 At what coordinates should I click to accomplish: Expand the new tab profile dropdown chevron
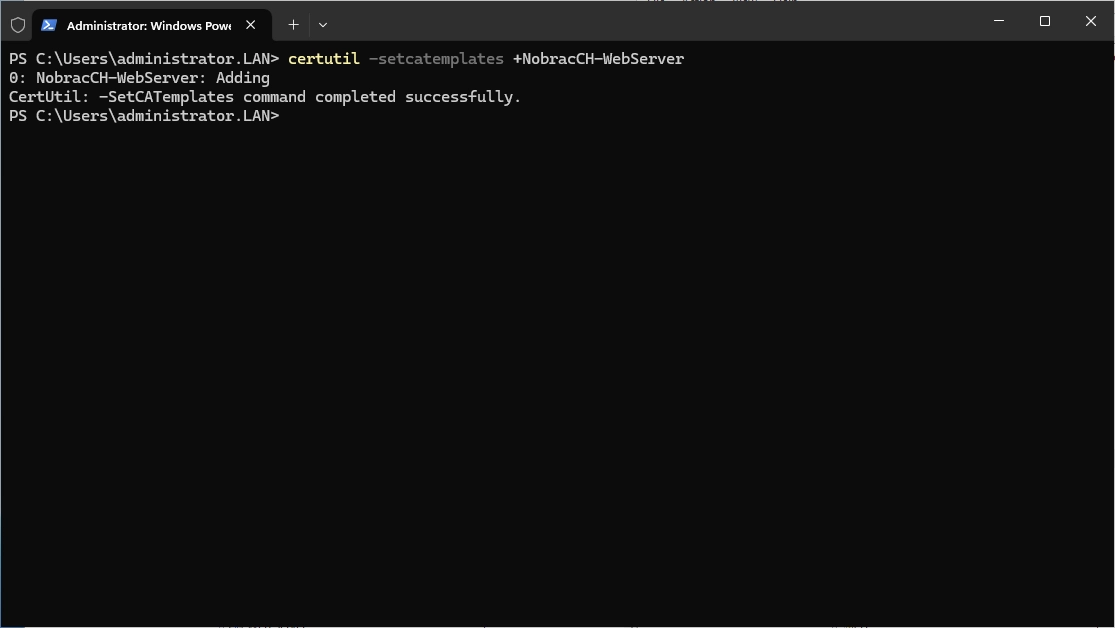[x=323, y=25]
